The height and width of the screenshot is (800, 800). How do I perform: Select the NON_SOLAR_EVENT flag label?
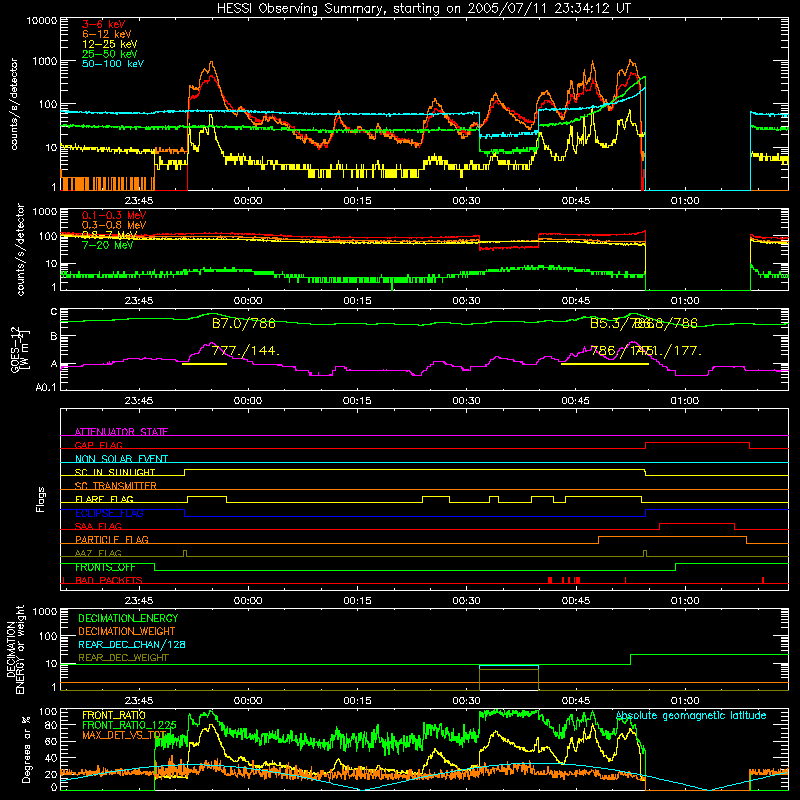coord(121,459)
